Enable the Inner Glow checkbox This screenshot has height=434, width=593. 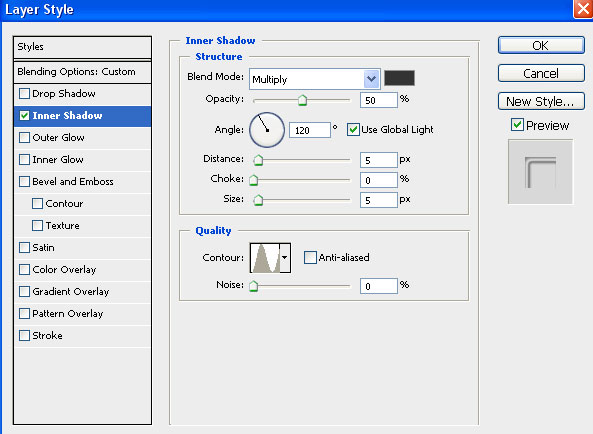[x=25, y=159]
